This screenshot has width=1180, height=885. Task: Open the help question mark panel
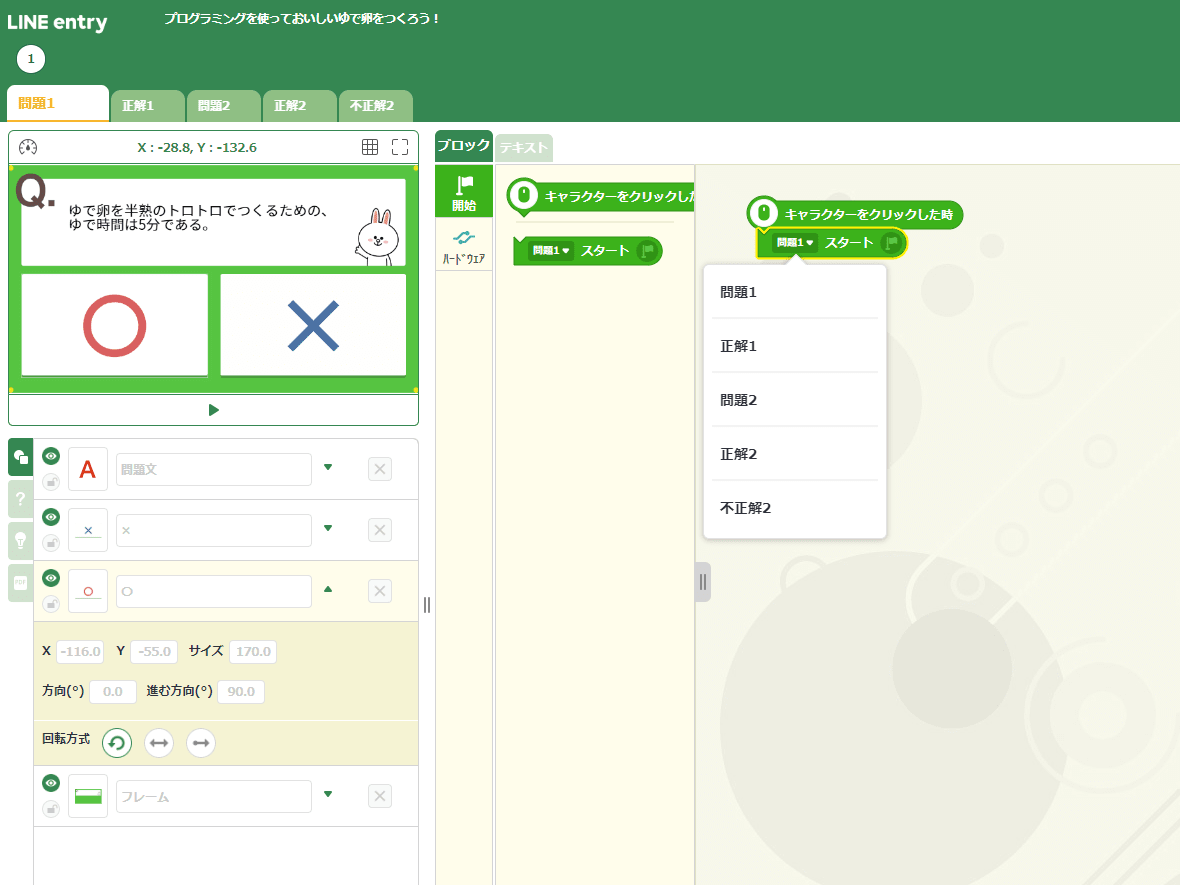pyautogui.click(x=21, y=498)
